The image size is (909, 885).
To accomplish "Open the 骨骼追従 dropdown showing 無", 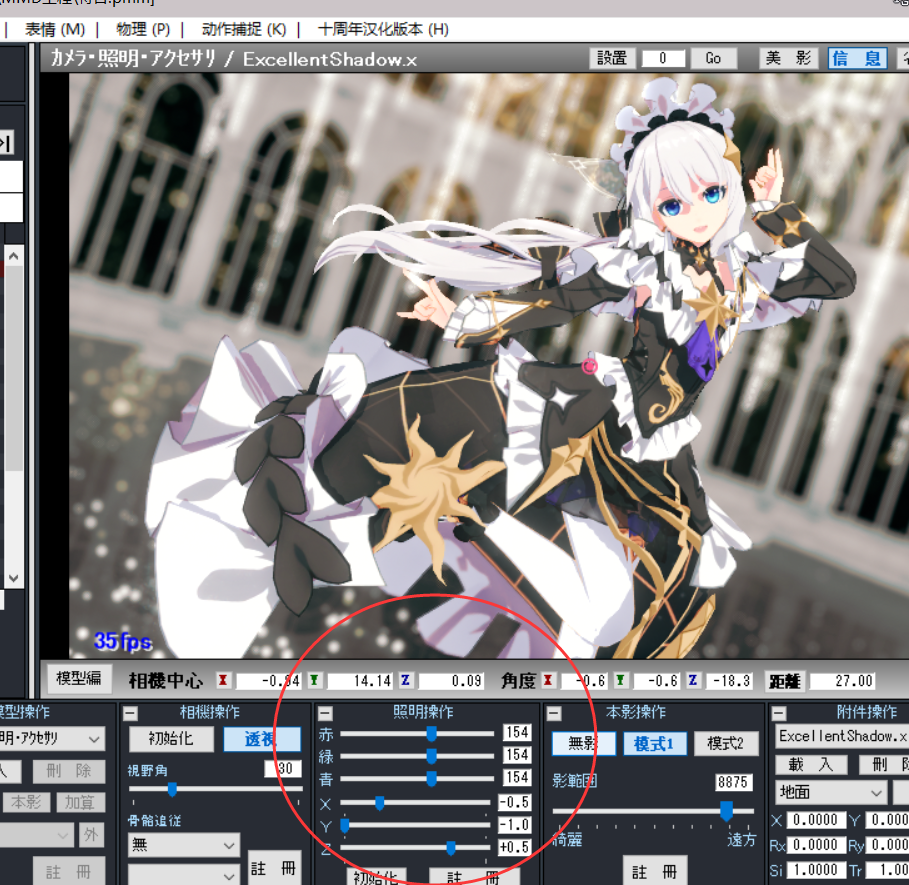I will pos(183,846).
